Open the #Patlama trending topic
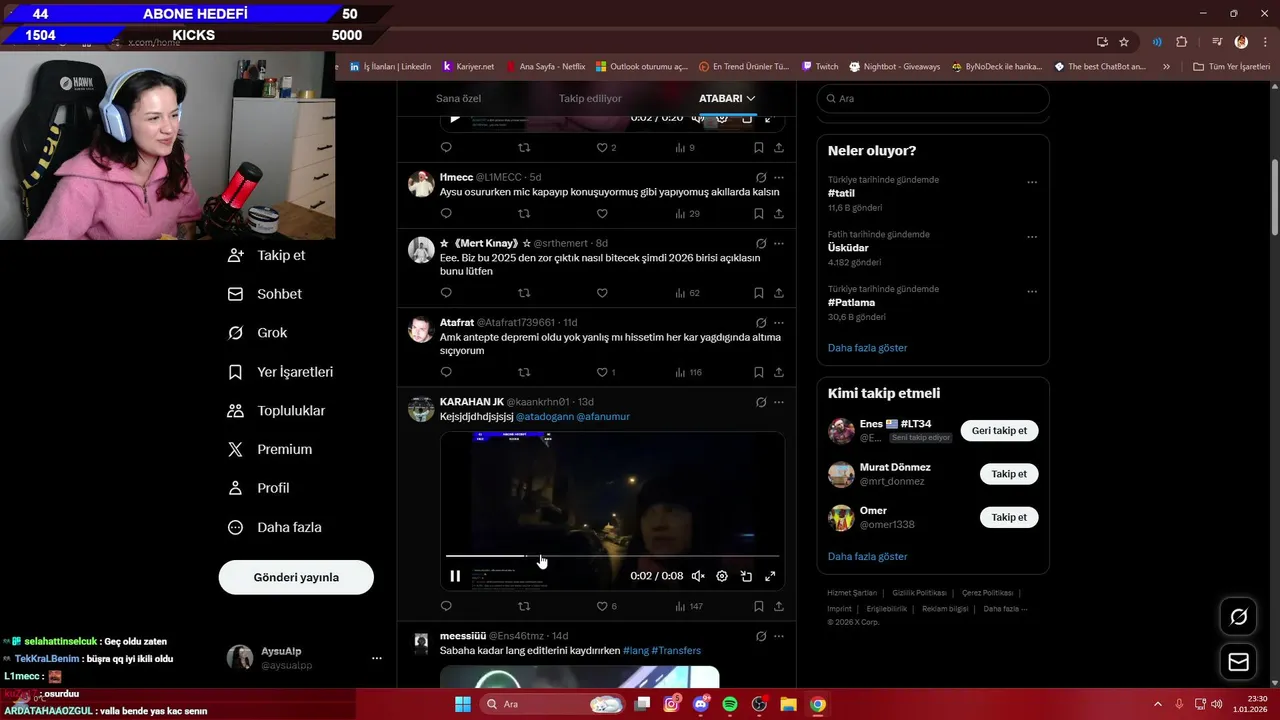This screenshot has height=720, width=1280. coord(851,302)
